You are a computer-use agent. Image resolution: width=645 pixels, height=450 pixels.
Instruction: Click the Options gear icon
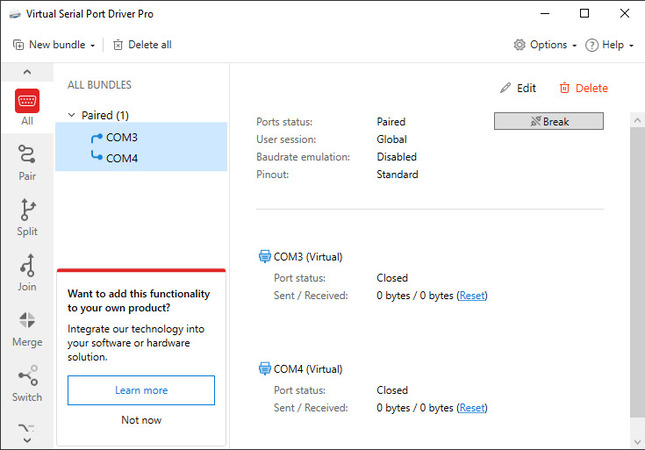coord(520,44)
